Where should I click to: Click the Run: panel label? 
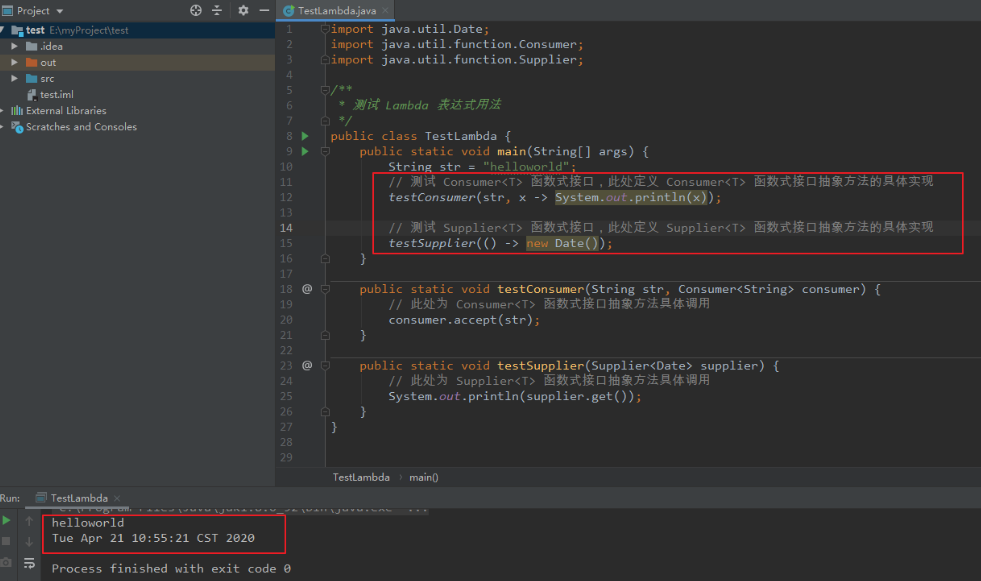[10, 498]
